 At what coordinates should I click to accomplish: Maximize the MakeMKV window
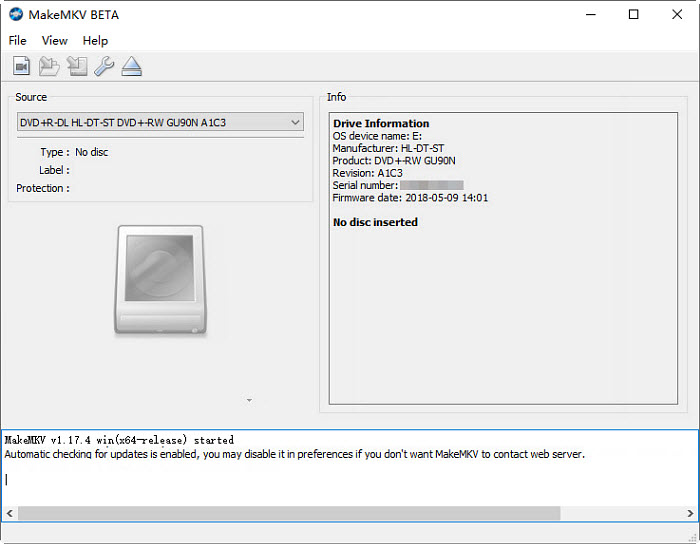coord(633,14)
